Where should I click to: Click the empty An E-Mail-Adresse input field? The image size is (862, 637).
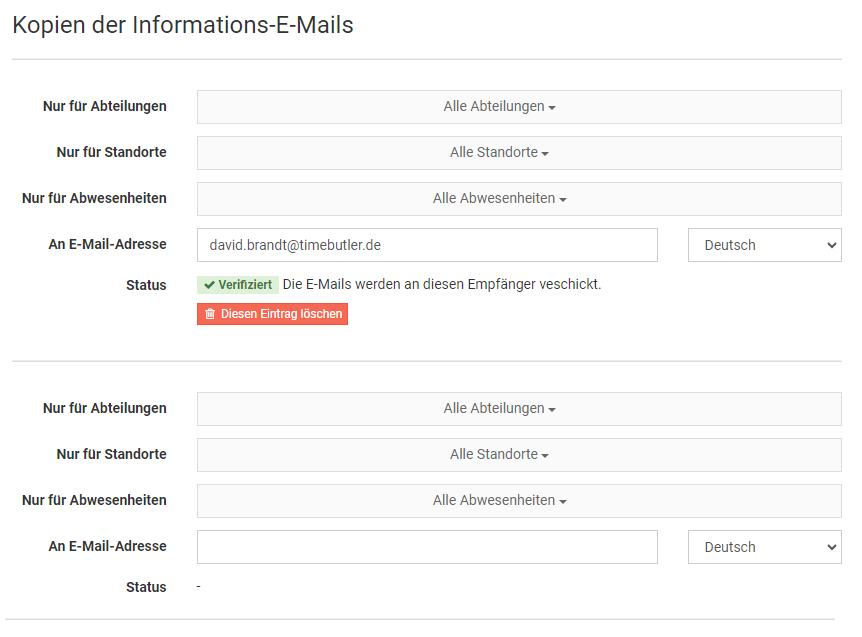click(427, 547)
